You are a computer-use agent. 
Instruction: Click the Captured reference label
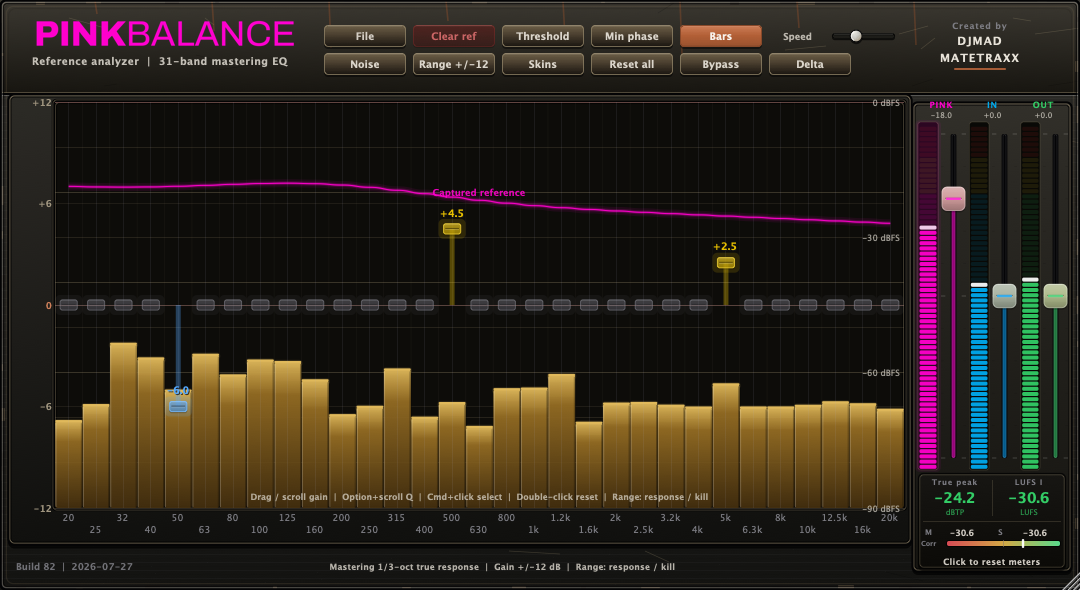tap(479, 193)
